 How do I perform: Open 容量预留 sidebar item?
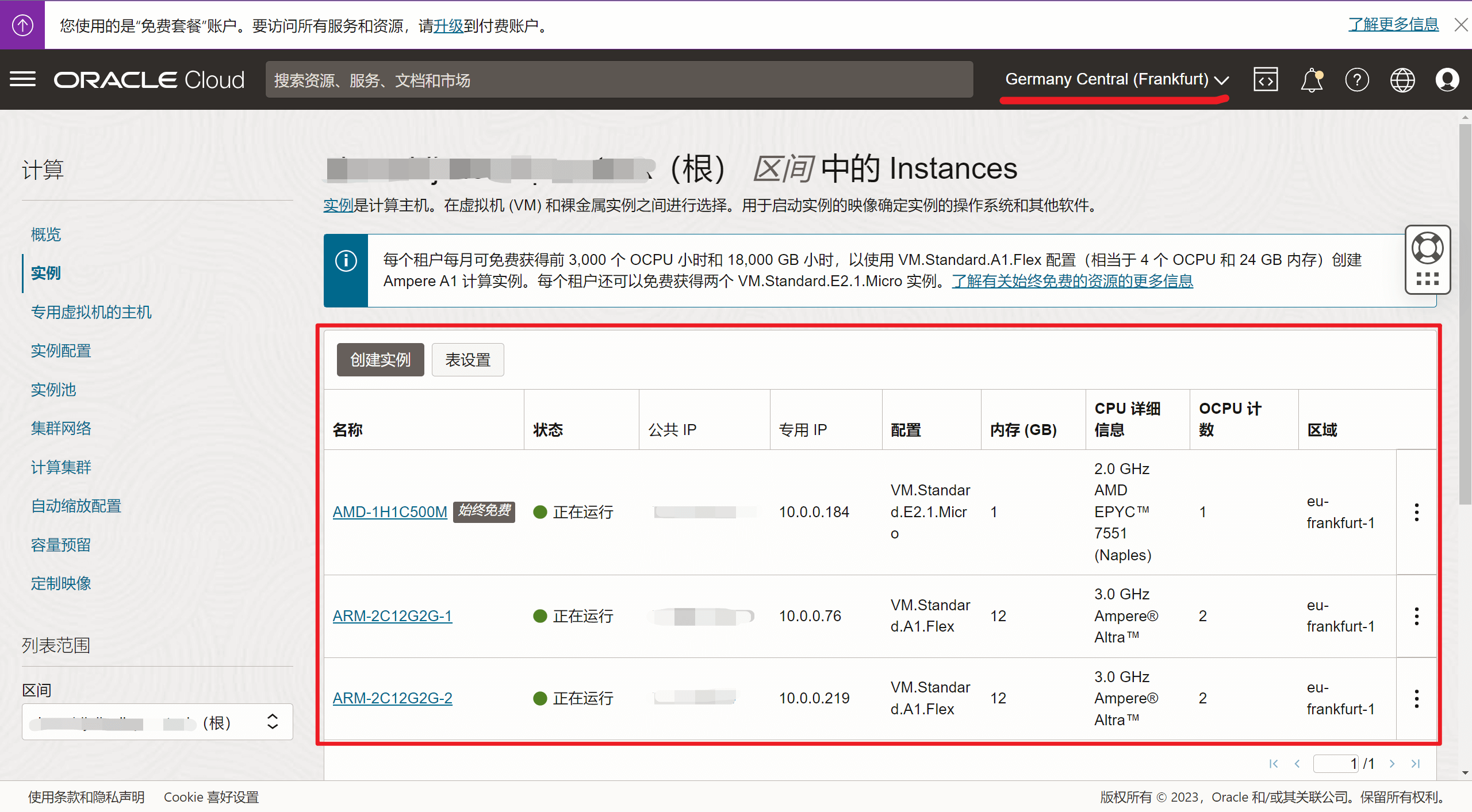[61, 545]
